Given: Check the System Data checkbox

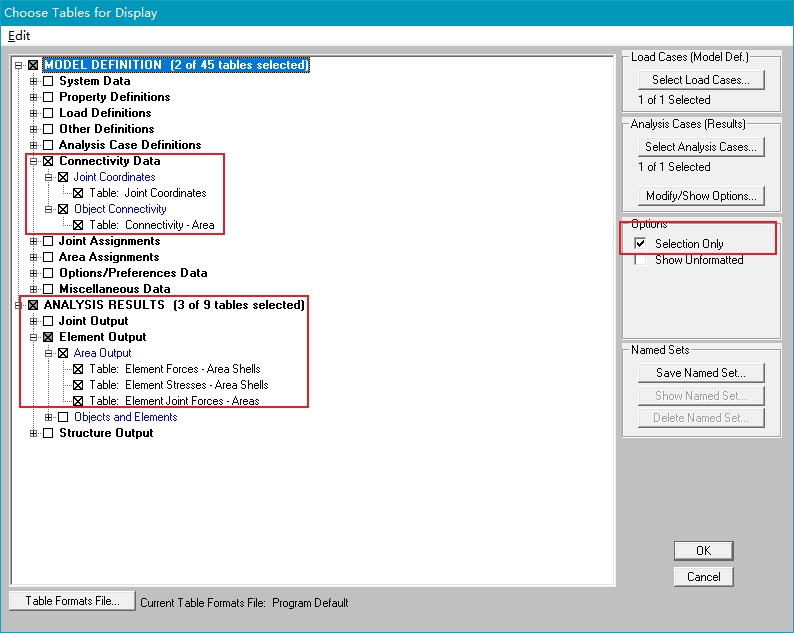Looking at the screenshot, I should tap(48, 81).
